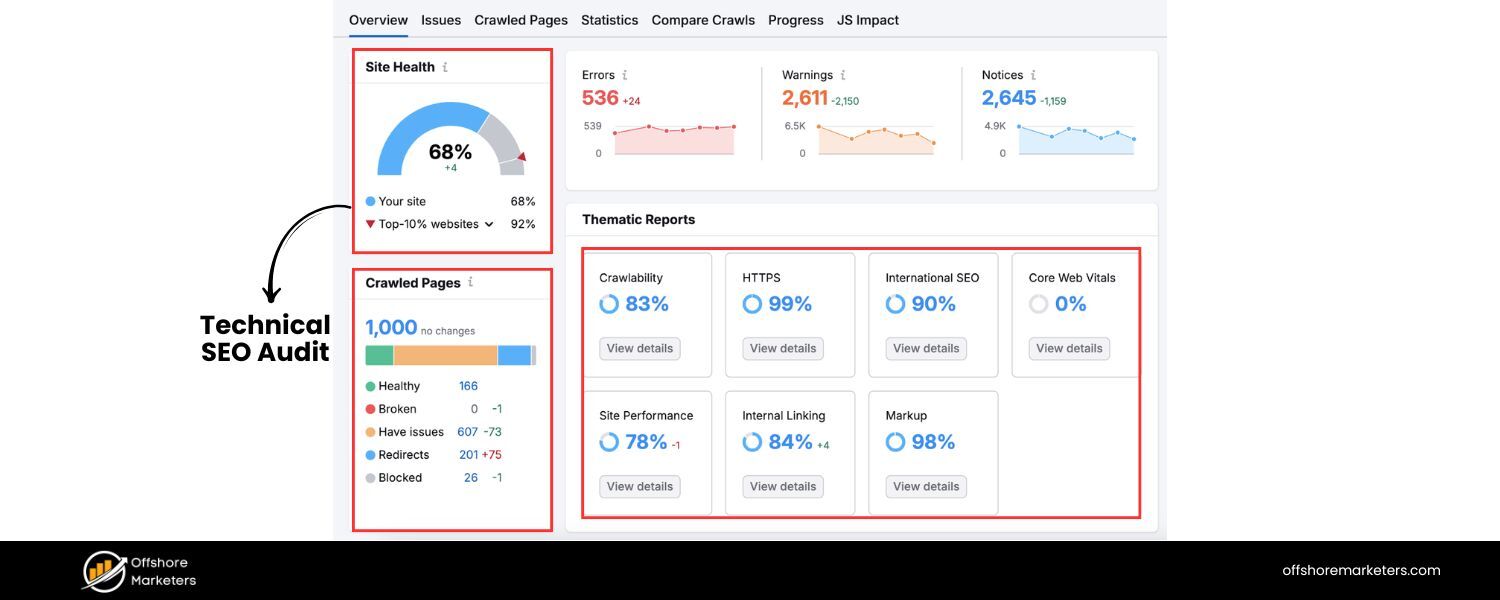The image size is (1500, 600).
Task: Click the Crawled Pages info icon
Action: 470,283
